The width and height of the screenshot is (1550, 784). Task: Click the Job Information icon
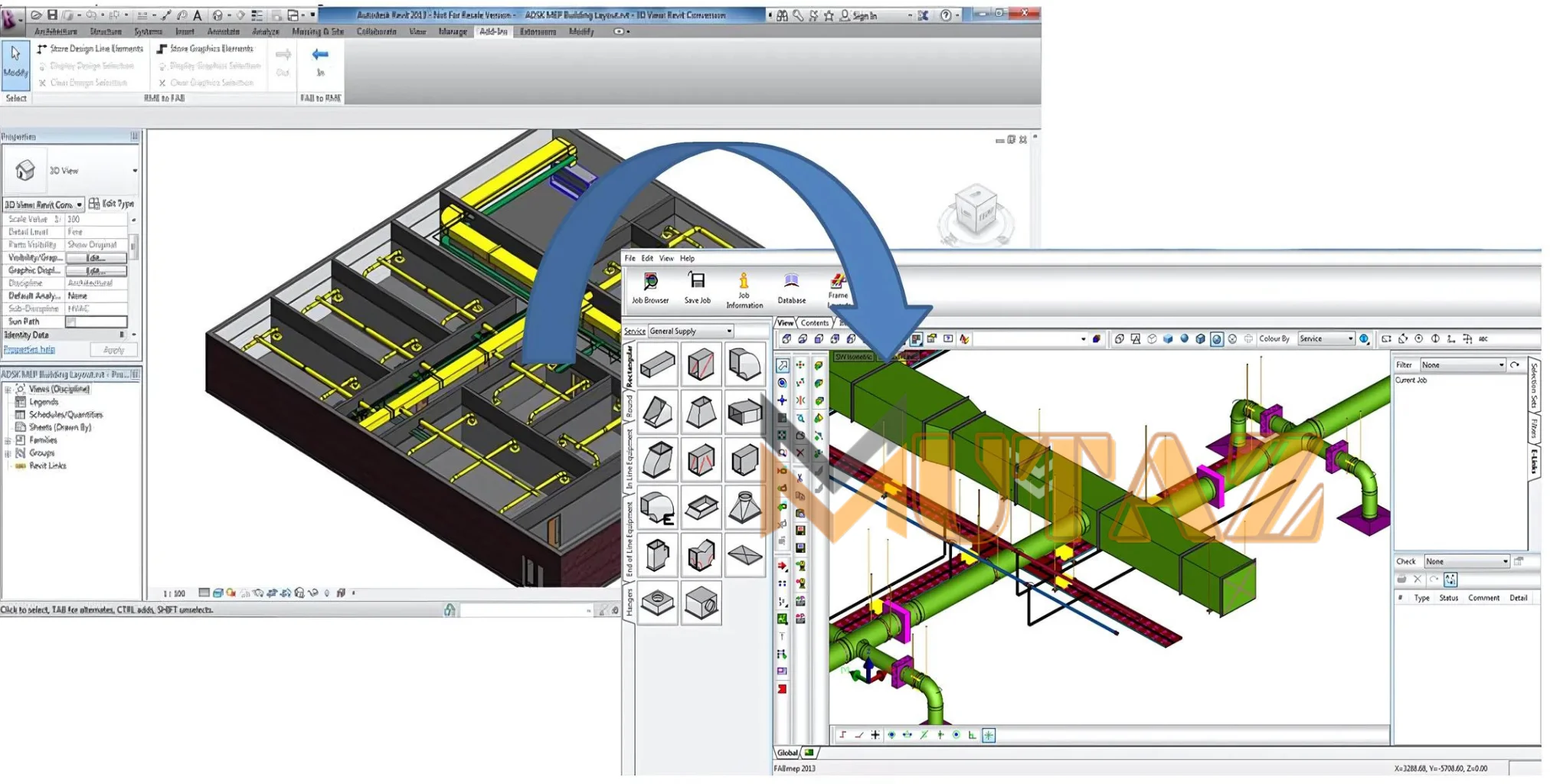(x=744, y=291)
